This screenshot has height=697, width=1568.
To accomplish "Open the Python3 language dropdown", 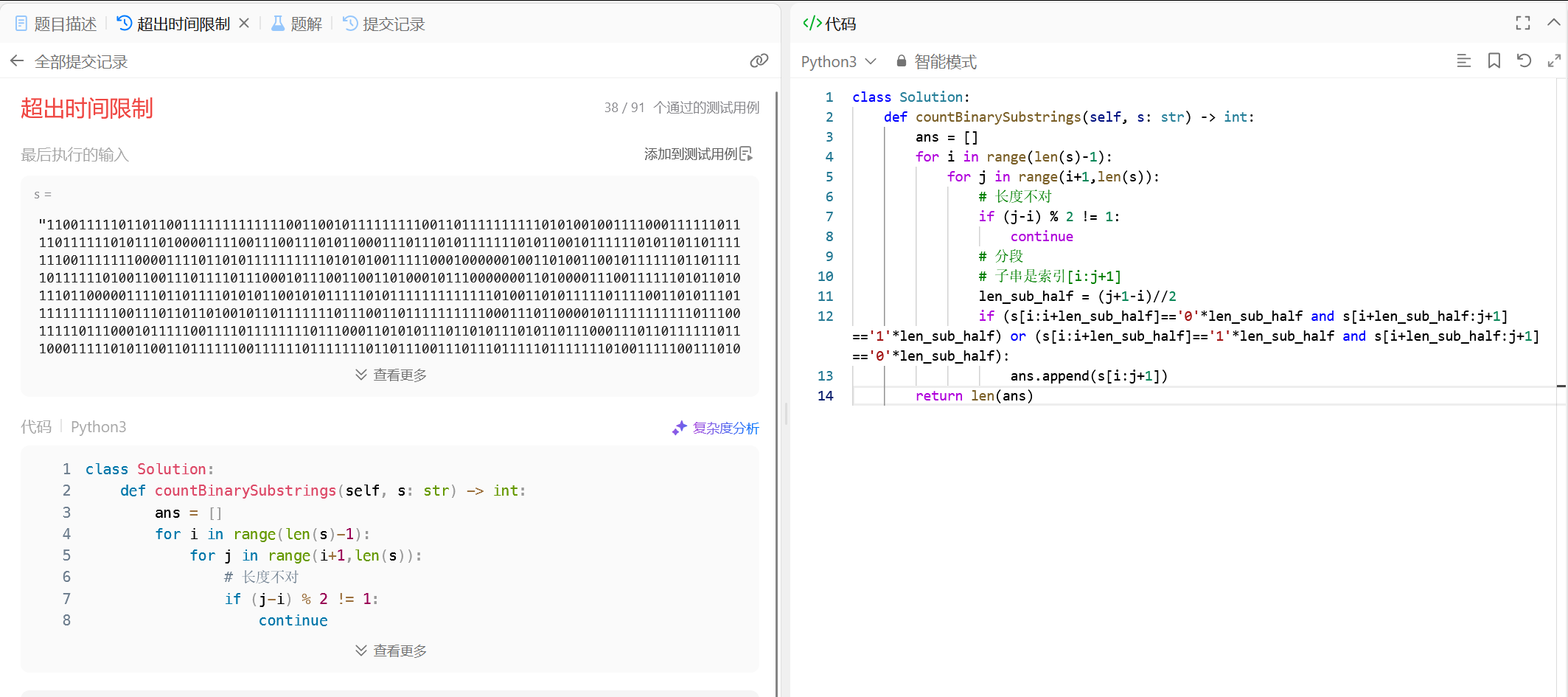I will [x=838, y=62].
